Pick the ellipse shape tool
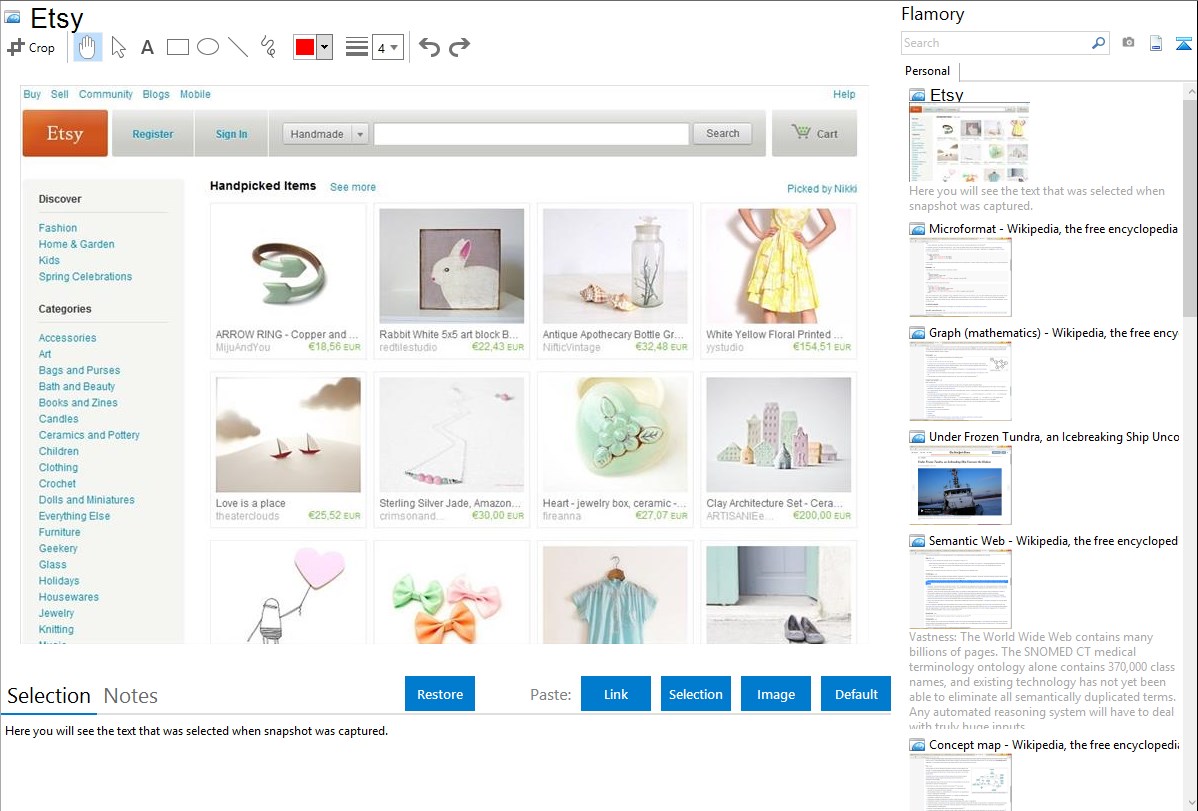 coord(208,47)
